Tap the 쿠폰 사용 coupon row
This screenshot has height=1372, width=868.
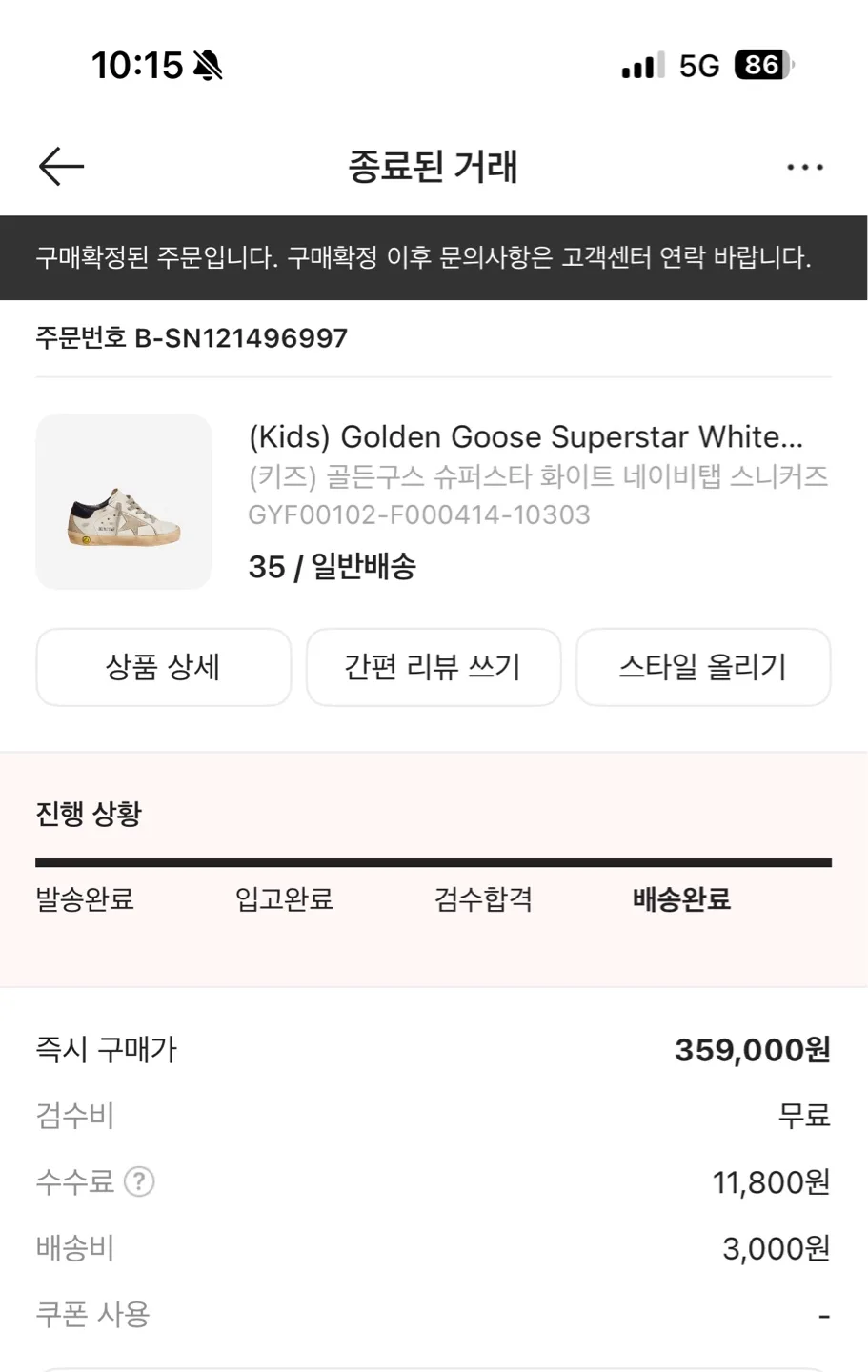click(x=434, y=1315)
